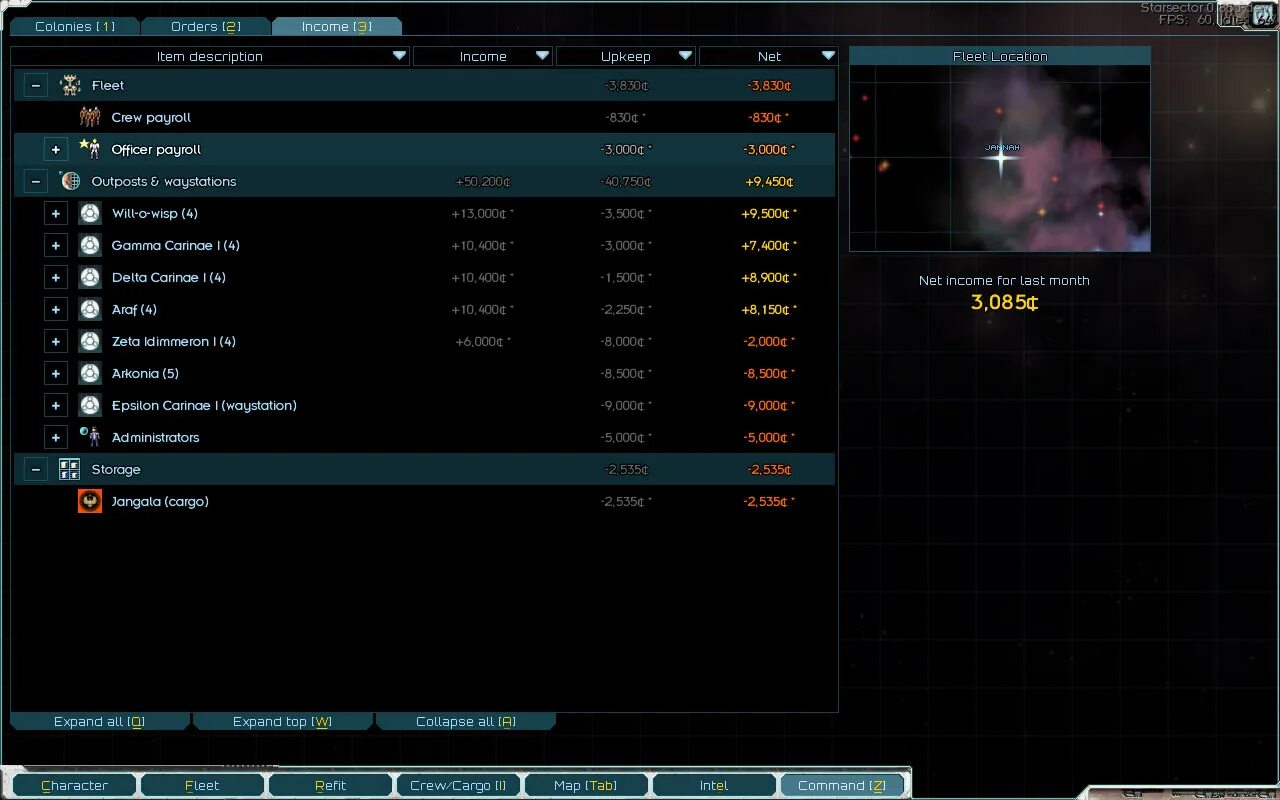Expand the Zeta Idimmeron I (4) row
This screenshot has height=800, width=1280.
(x=56, y=341)
